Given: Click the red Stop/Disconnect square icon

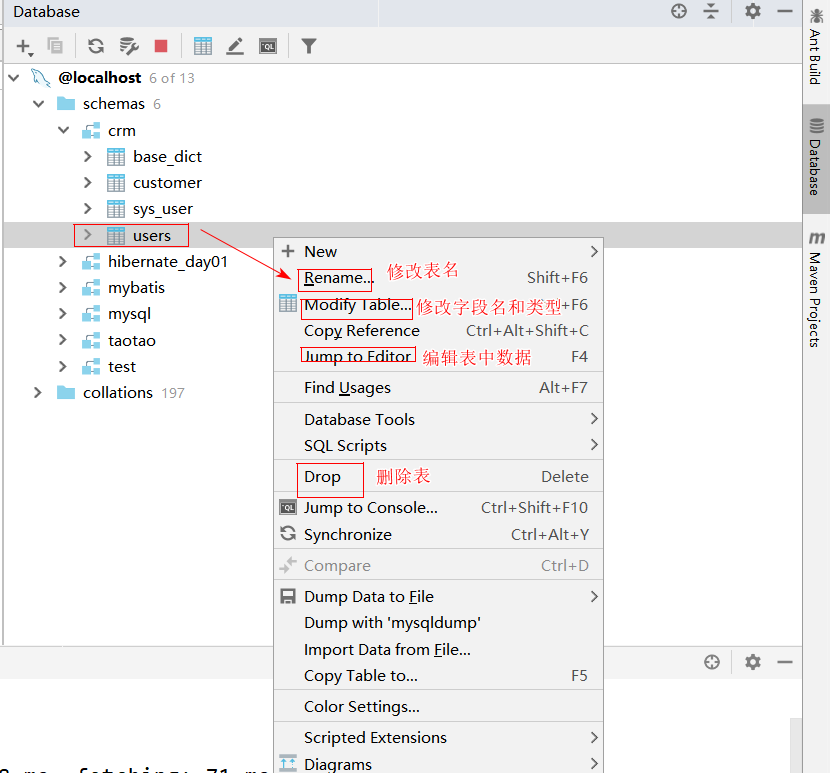Looking at the screenshot, I should 161,46.
